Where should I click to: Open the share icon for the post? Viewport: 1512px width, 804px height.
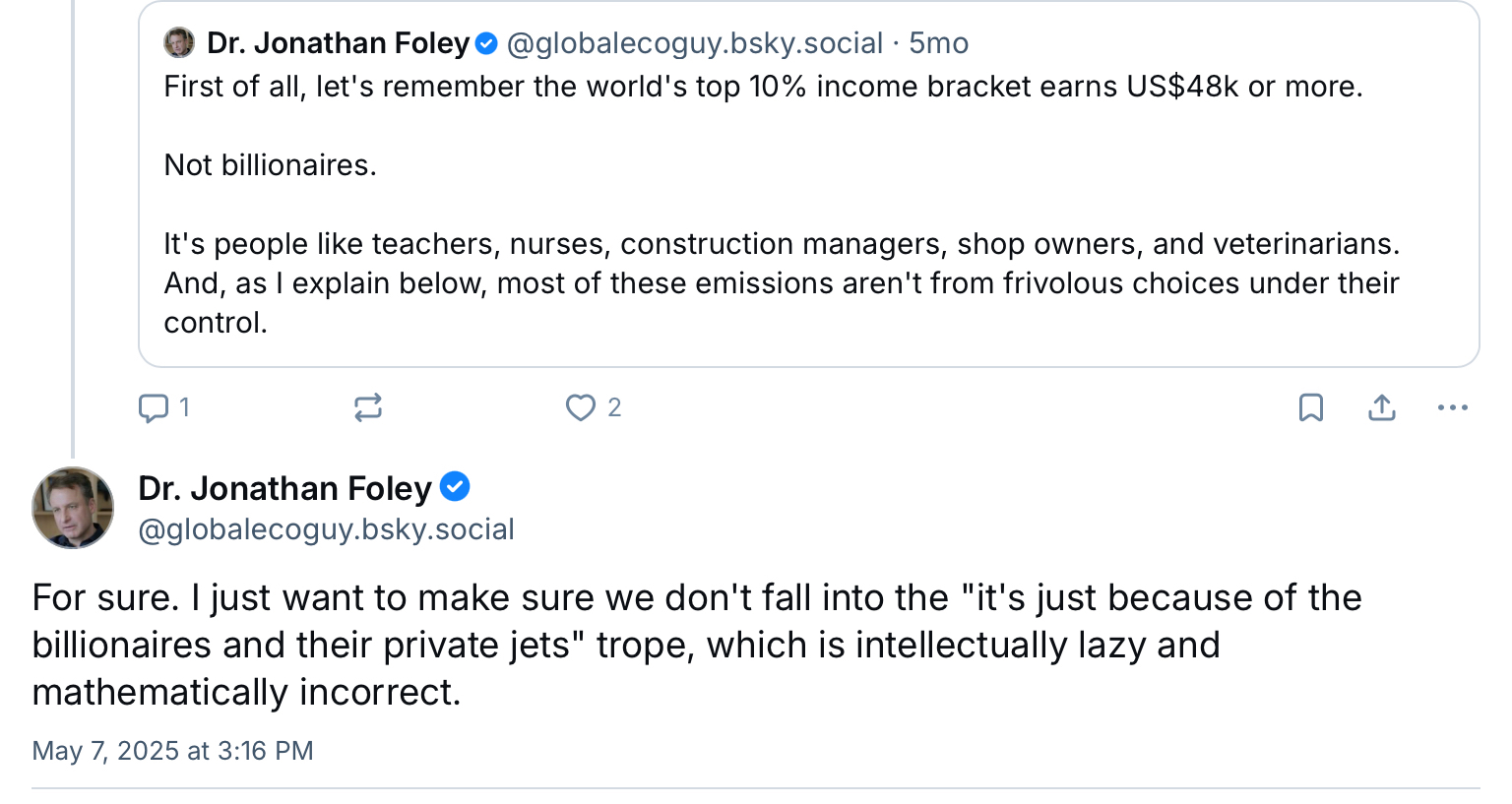tap(1382, 407)
